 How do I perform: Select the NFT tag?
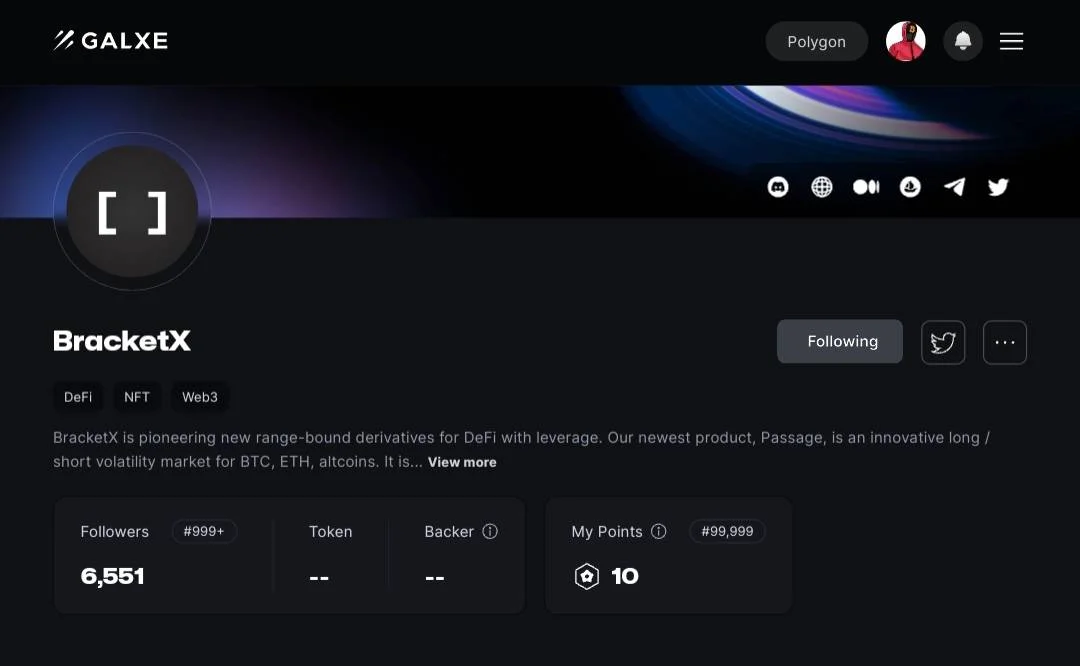pyautogui.click(x=136, y=397)
